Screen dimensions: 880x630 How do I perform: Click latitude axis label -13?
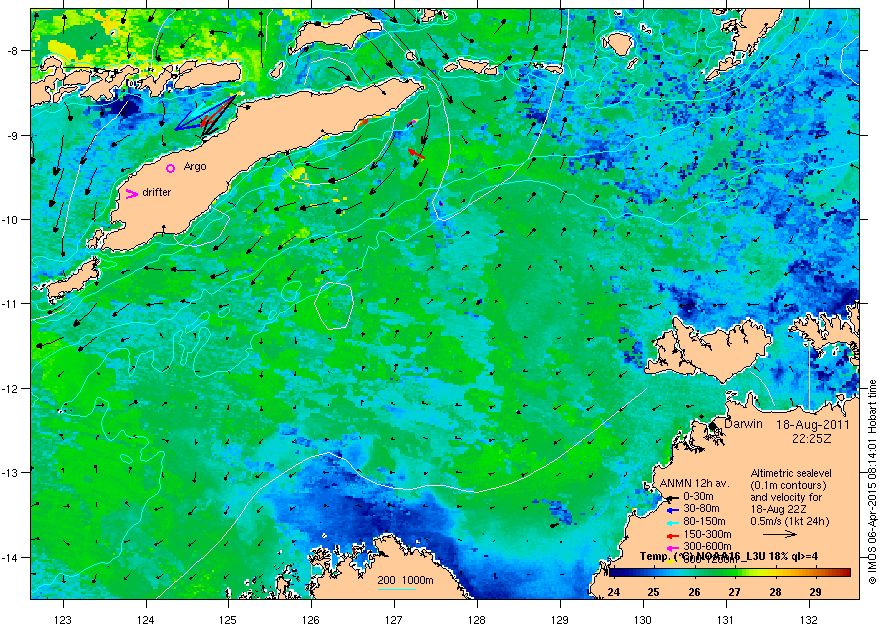(x=11, y=473)
